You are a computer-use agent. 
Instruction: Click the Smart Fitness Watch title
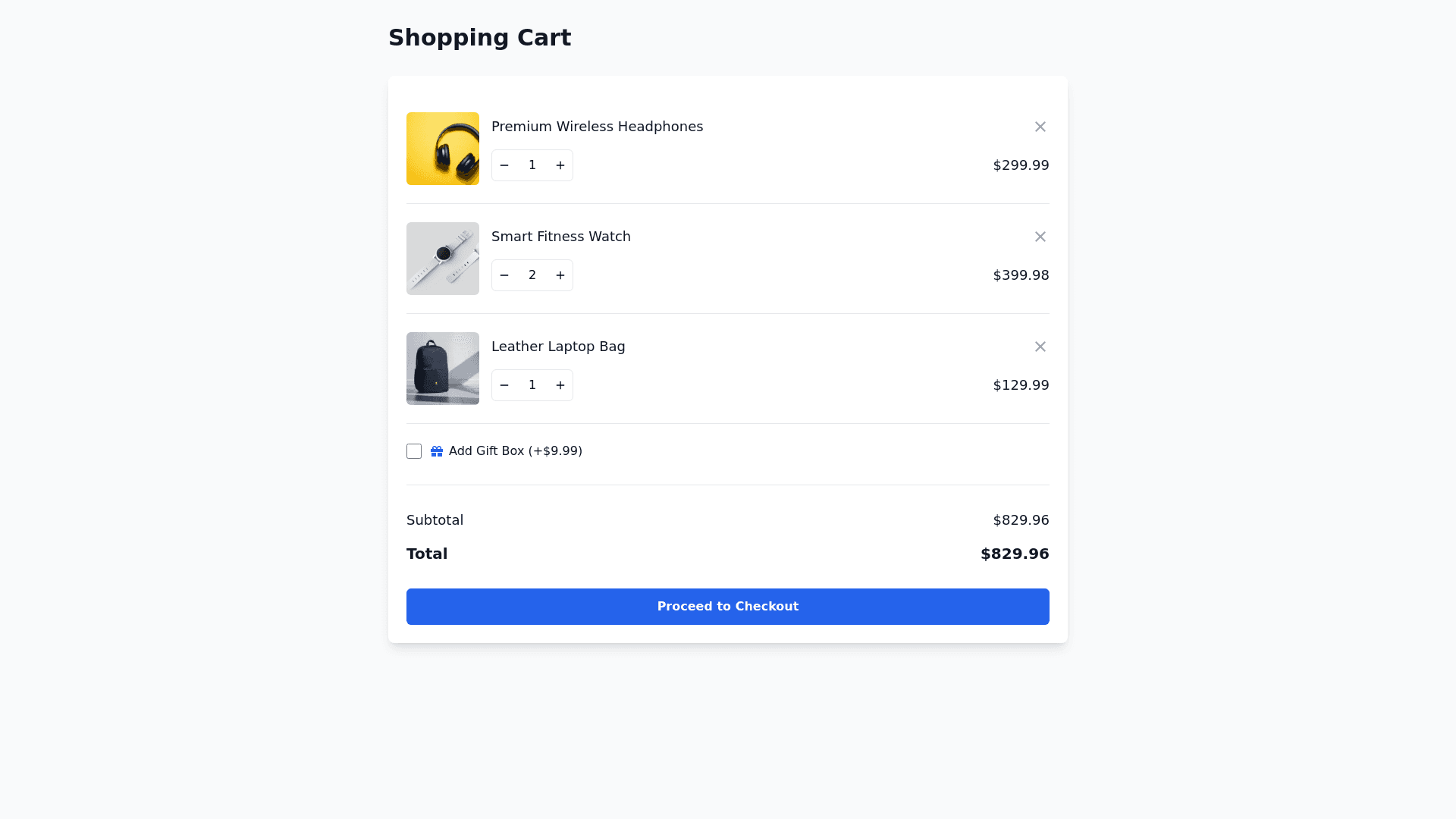(560, 237)
